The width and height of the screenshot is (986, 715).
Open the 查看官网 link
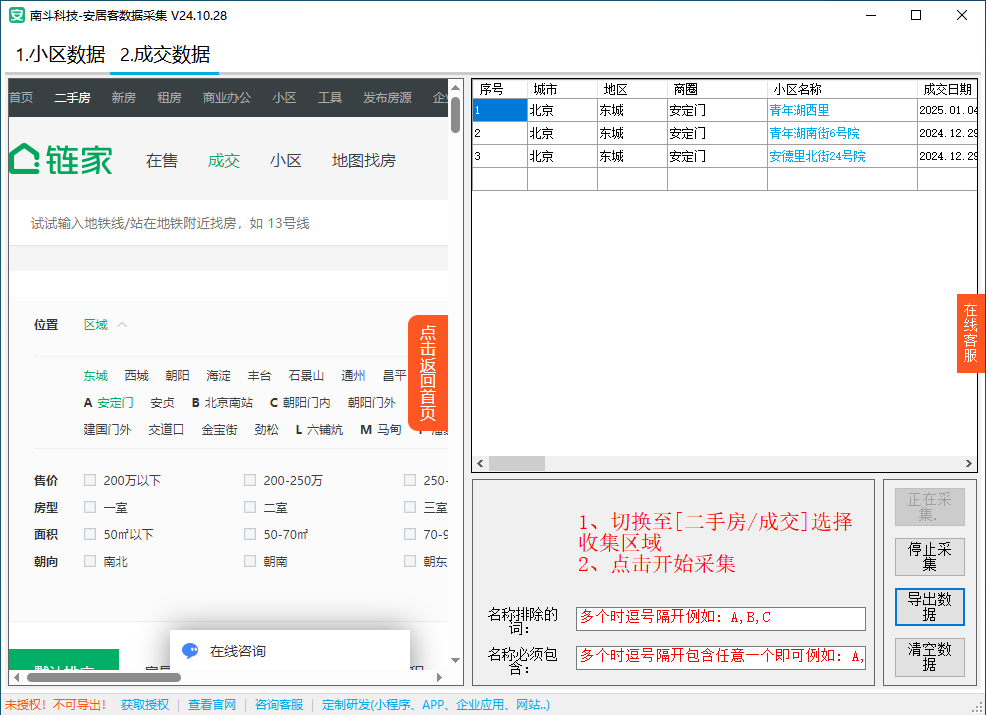pos(212,704)
